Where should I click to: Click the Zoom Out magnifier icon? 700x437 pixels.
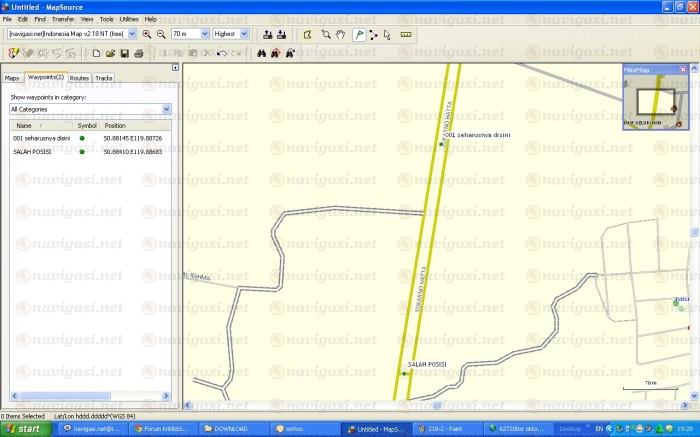click(x=160, y=33)
